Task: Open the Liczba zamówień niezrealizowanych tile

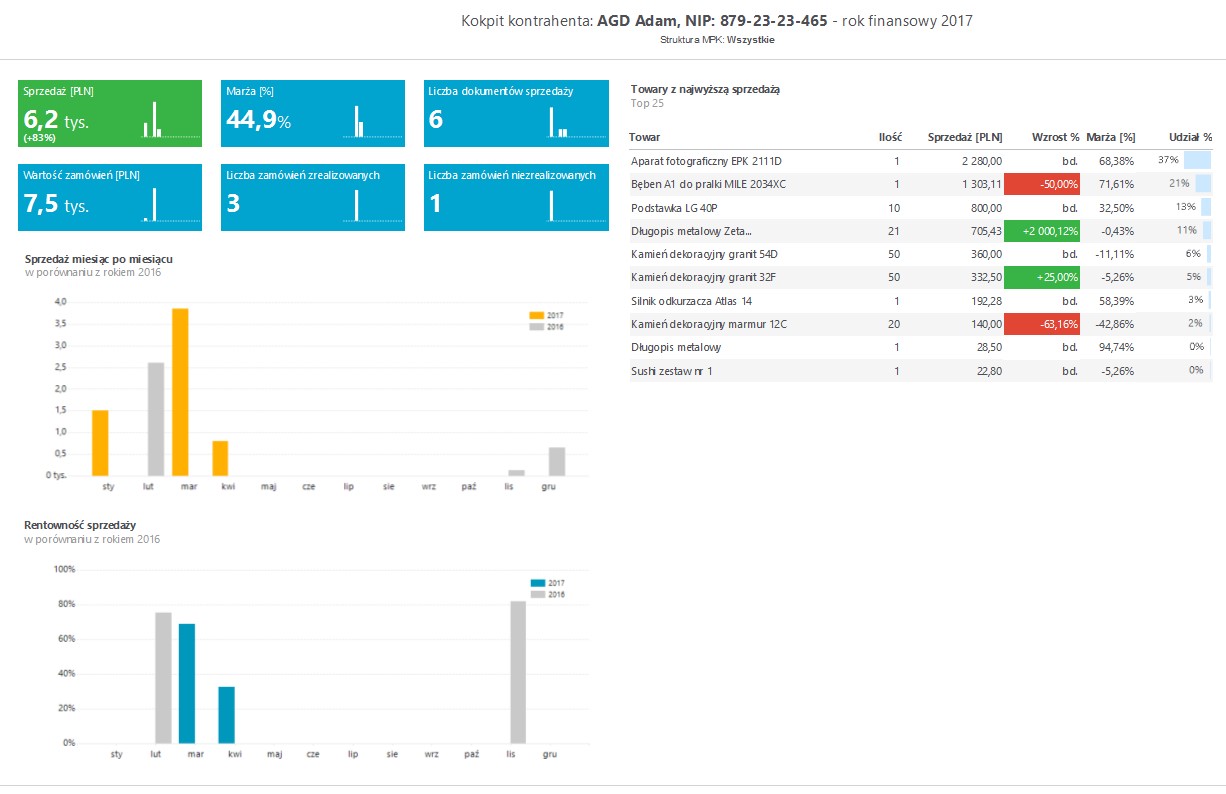Action: (x=515, y=197)
